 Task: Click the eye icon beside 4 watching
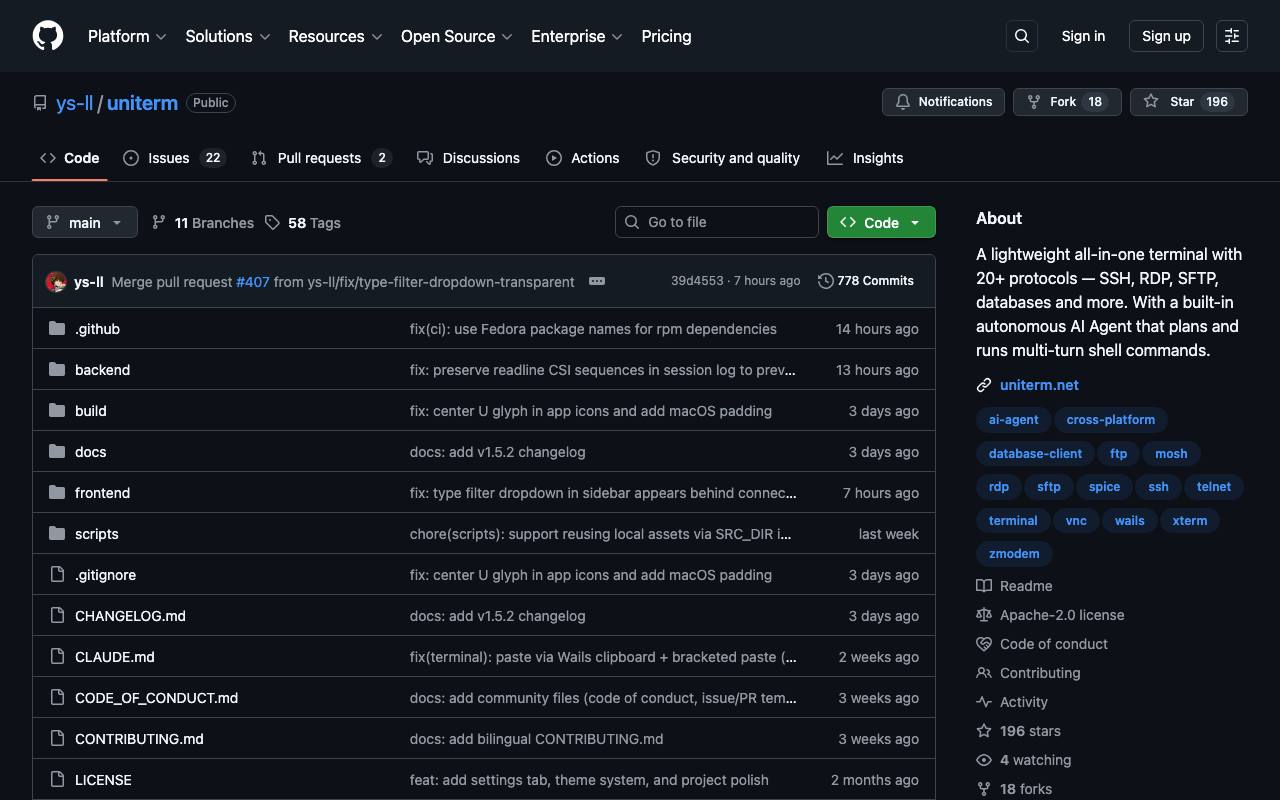coord(984,760)
